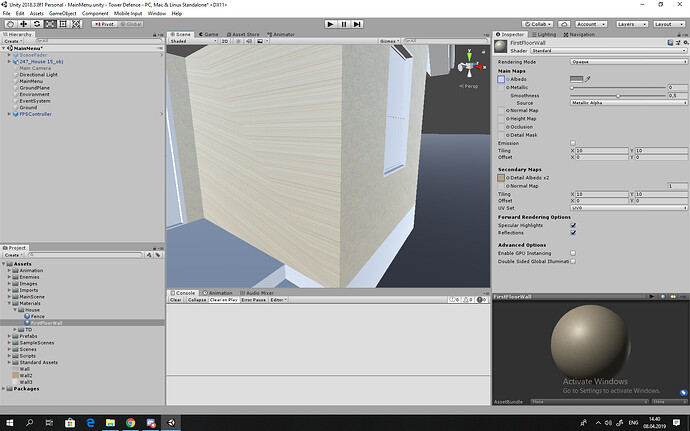This screenshot has height=431, width=690.
Task: Open the GameObject menu
Action: click(x=62, y=13)
